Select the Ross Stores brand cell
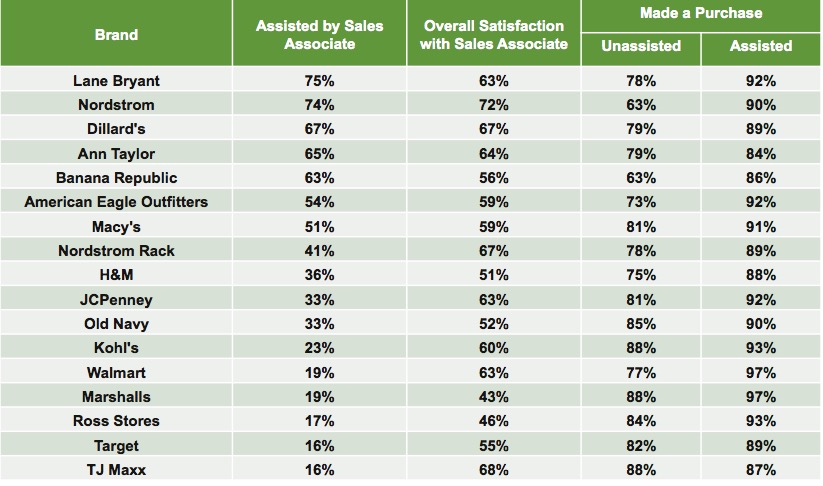The image size is (823, 486). 116,421
